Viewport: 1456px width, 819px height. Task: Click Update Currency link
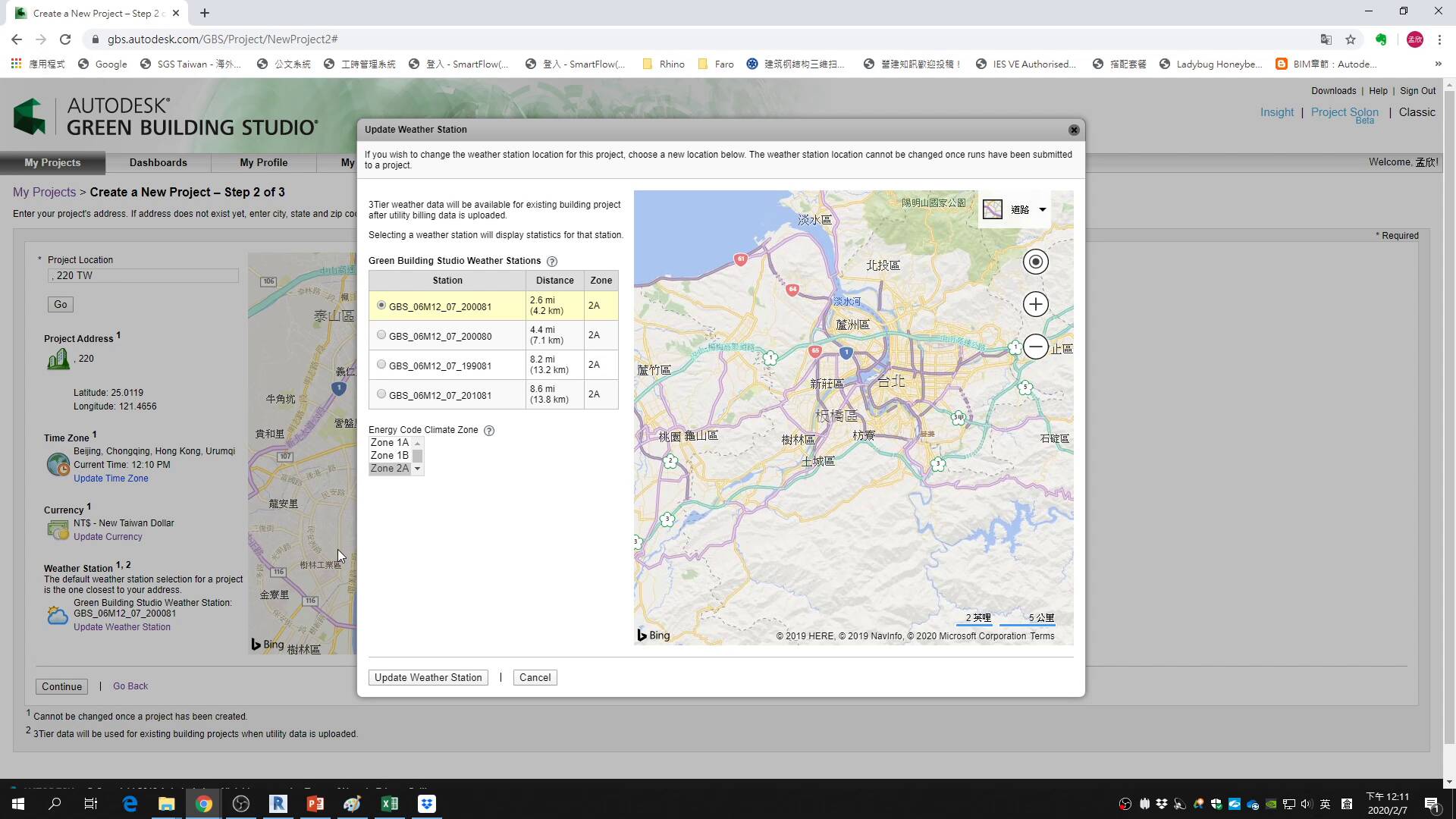108,537
